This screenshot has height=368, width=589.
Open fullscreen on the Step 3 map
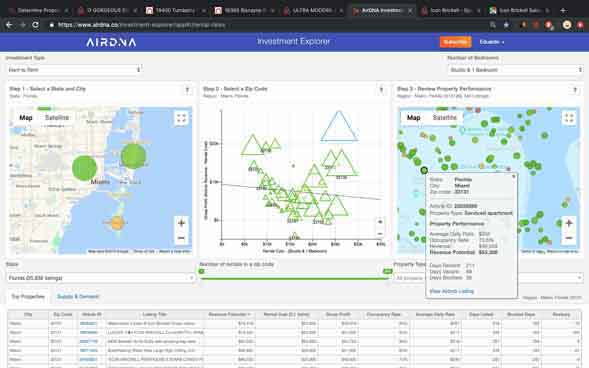pos(569,118)
